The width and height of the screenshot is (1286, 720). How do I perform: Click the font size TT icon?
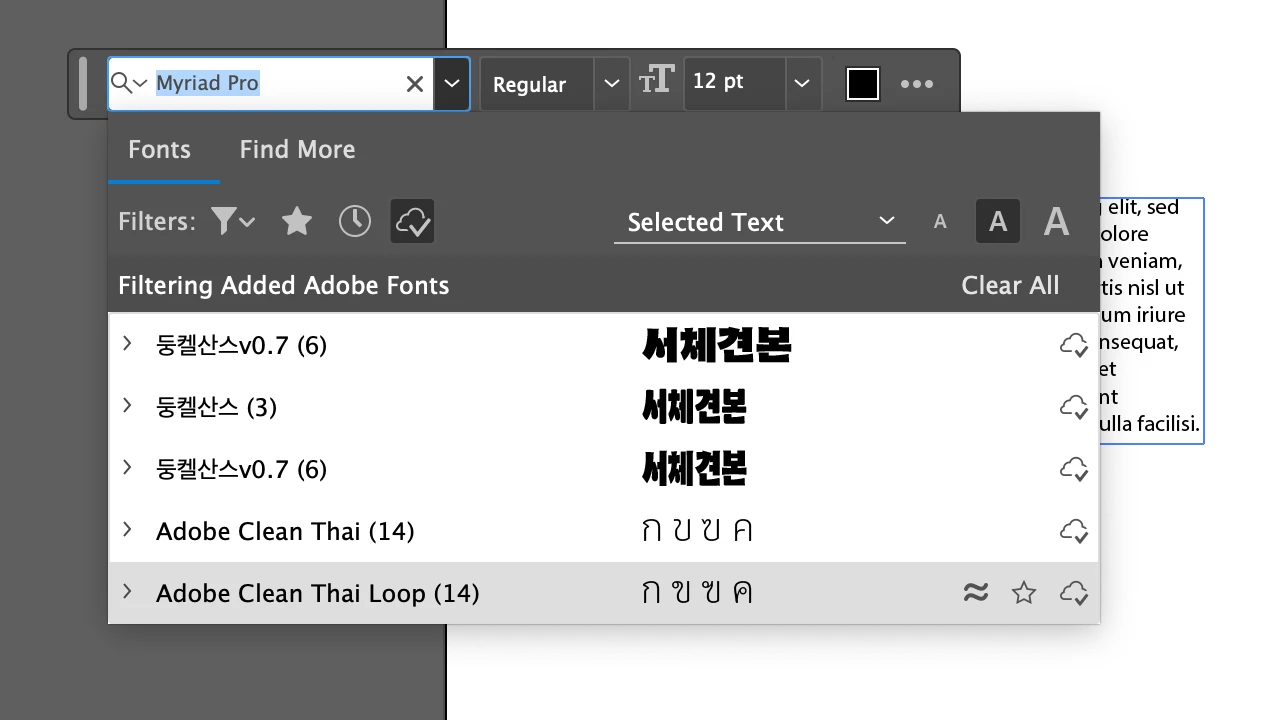(657, 80)
